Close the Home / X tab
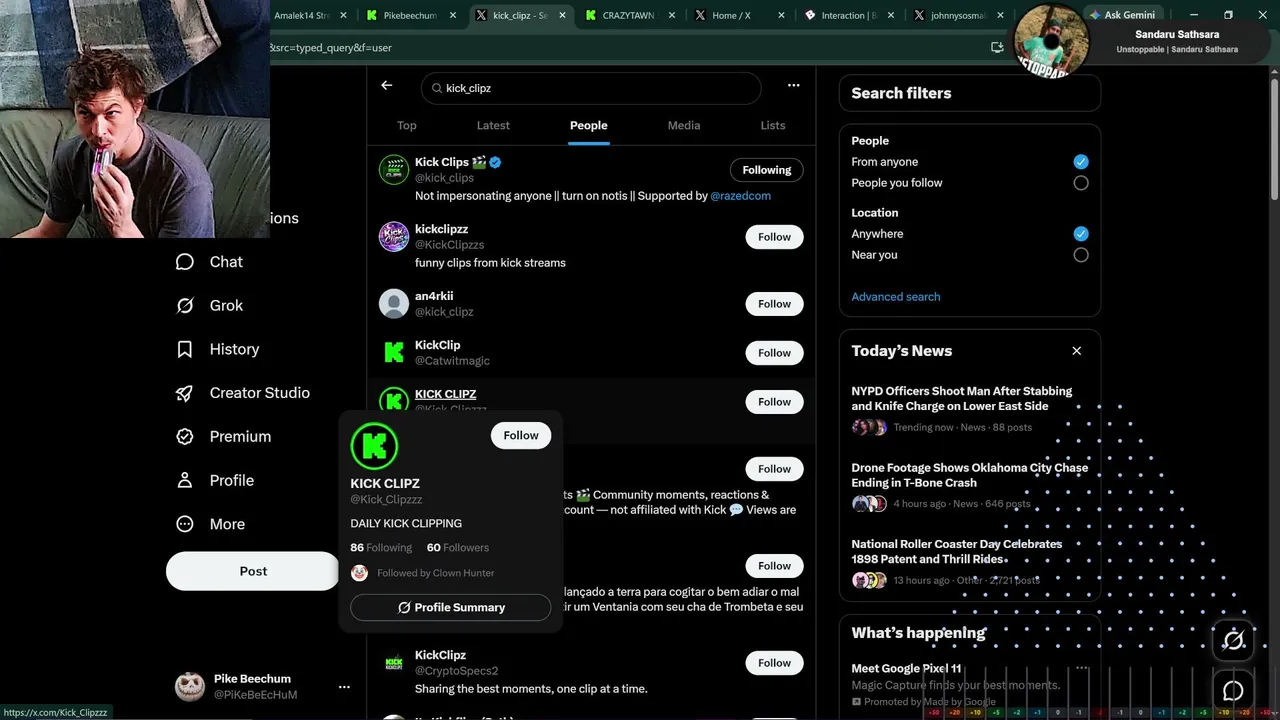 [x=780, y=15]
